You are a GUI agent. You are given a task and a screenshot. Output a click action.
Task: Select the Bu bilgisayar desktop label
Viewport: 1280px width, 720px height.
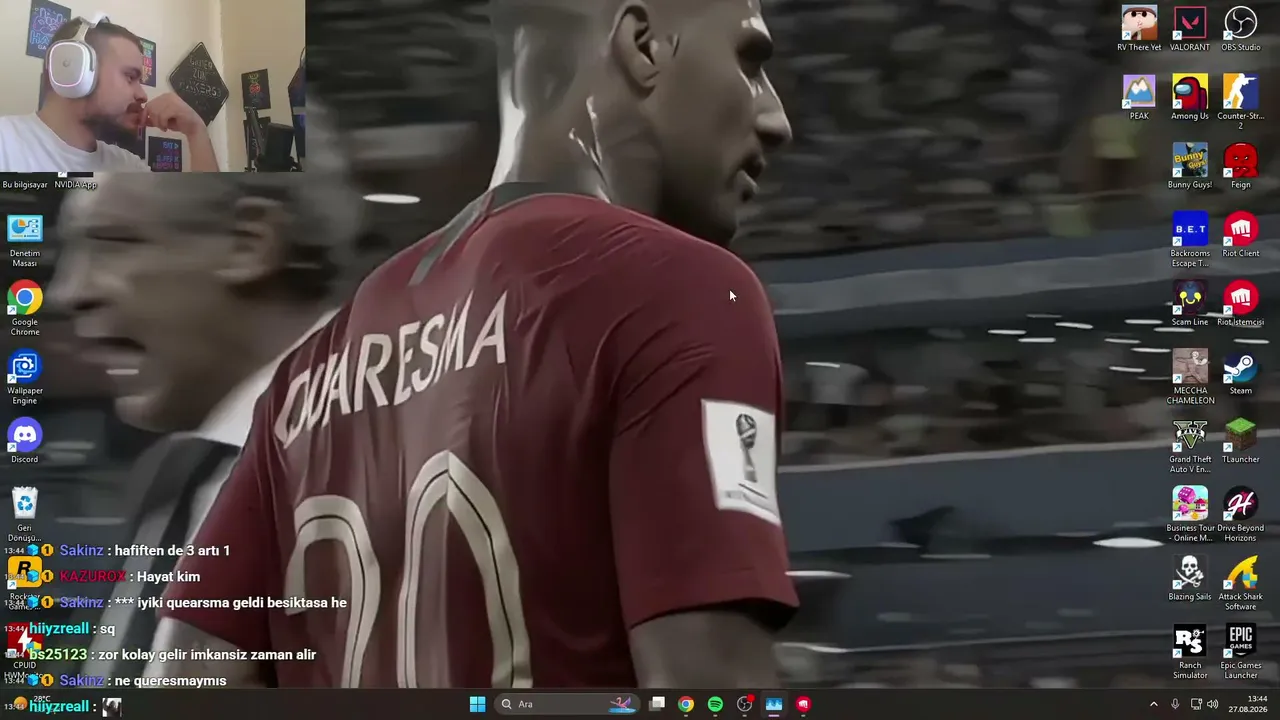tap(25, 184)
